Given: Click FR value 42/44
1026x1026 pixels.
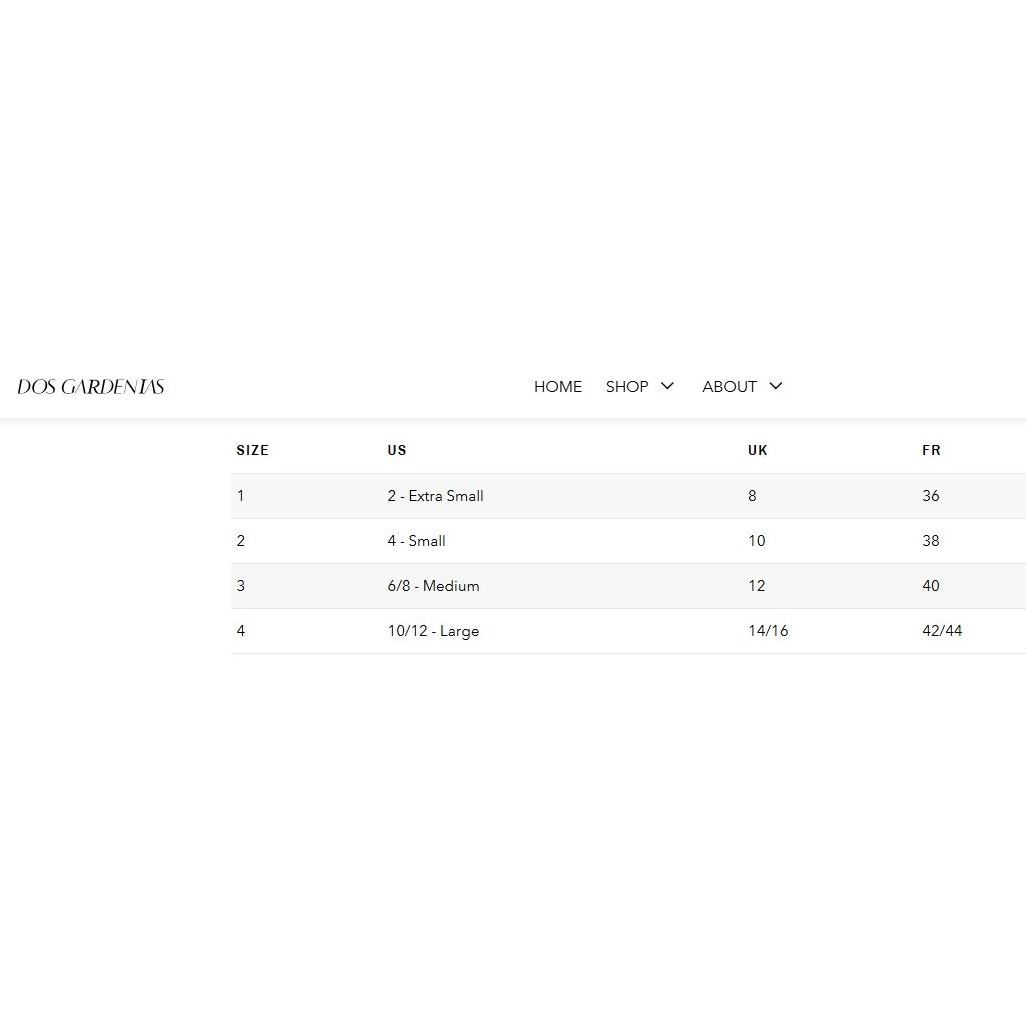Looking at the screenshot, I should [942, 631].
